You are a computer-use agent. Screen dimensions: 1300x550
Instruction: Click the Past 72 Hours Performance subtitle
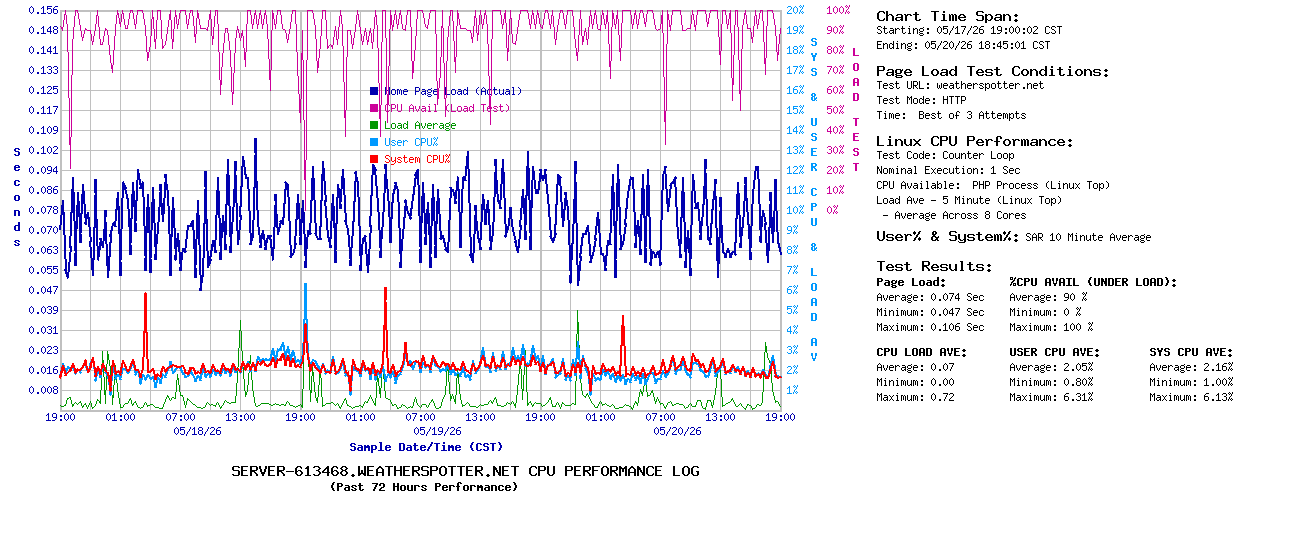click(x=424, y=487)
